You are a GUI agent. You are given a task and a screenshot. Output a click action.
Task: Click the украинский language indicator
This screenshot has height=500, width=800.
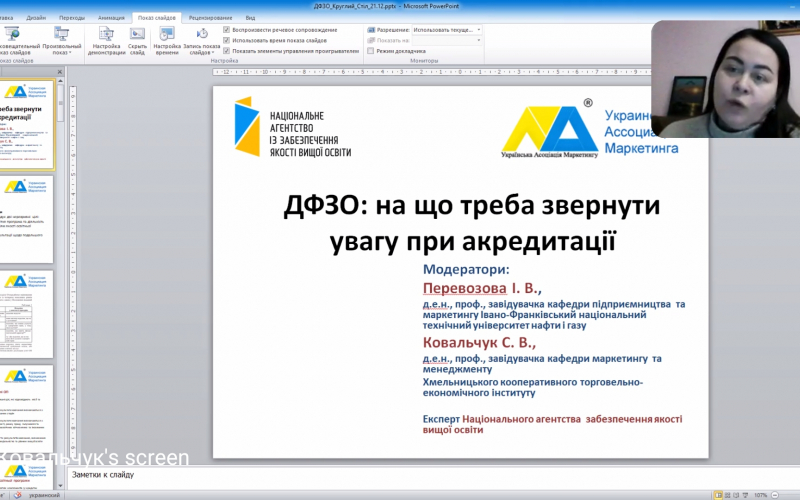[x=44, y=495]
